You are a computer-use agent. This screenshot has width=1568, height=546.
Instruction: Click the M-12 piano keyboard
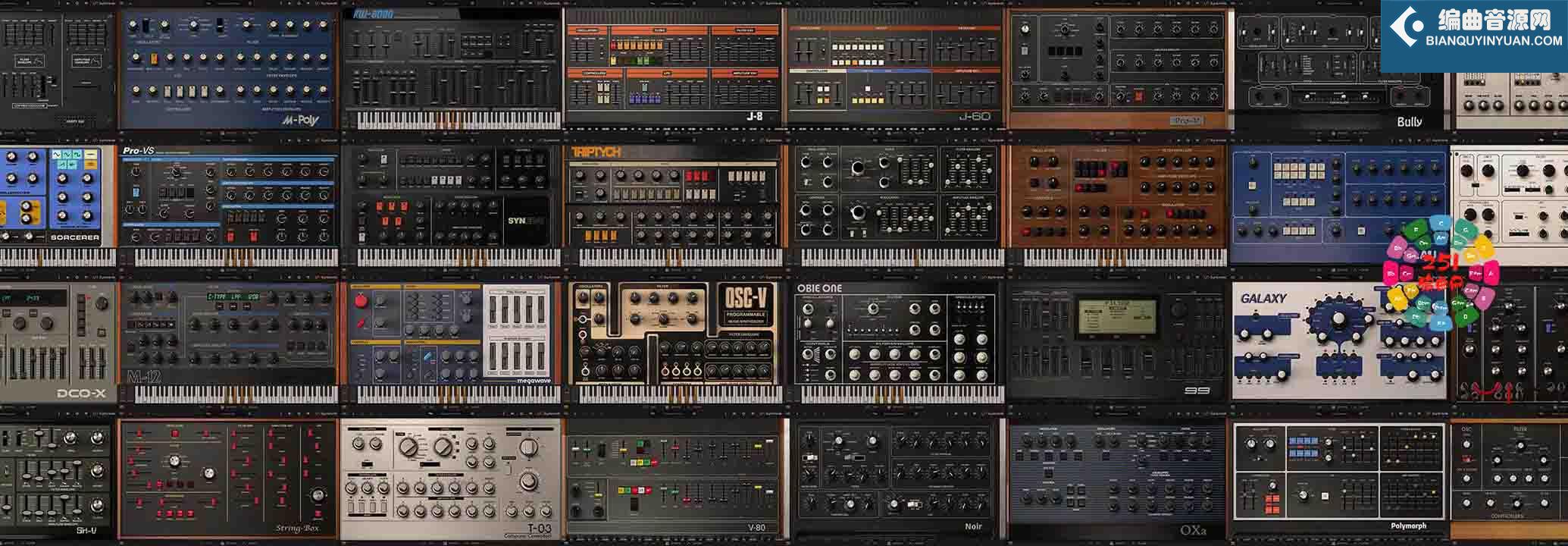point(235,394)
